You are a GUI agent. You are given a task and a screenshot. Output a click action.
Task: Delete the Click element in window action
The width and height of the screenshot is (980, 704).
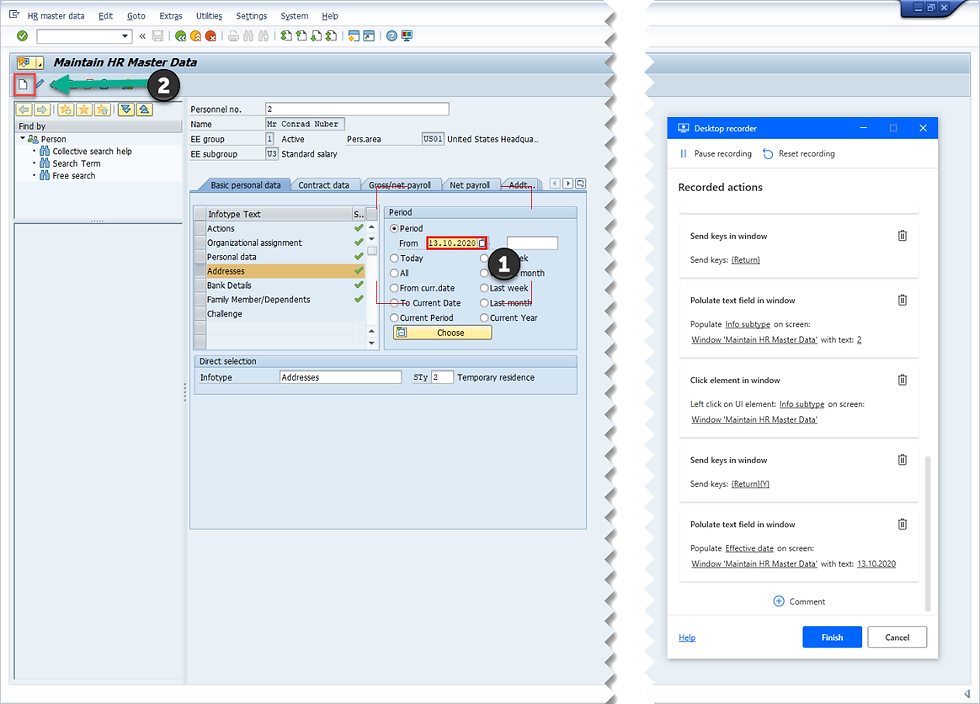(x=902, y=380)
